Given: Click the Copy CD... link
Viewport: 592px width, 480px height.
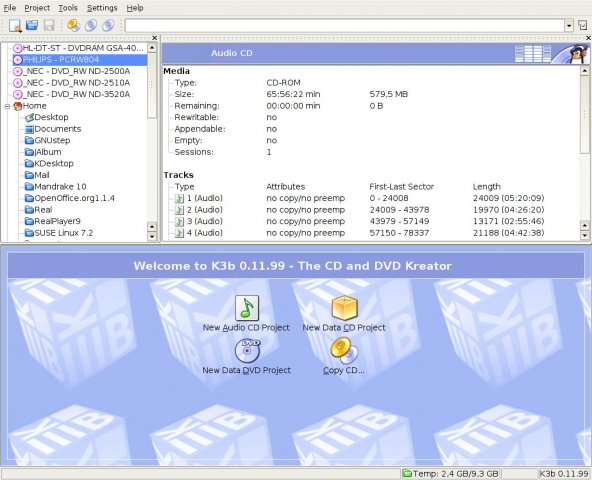Looking at the screenshot, I should (x=344, y=370).
